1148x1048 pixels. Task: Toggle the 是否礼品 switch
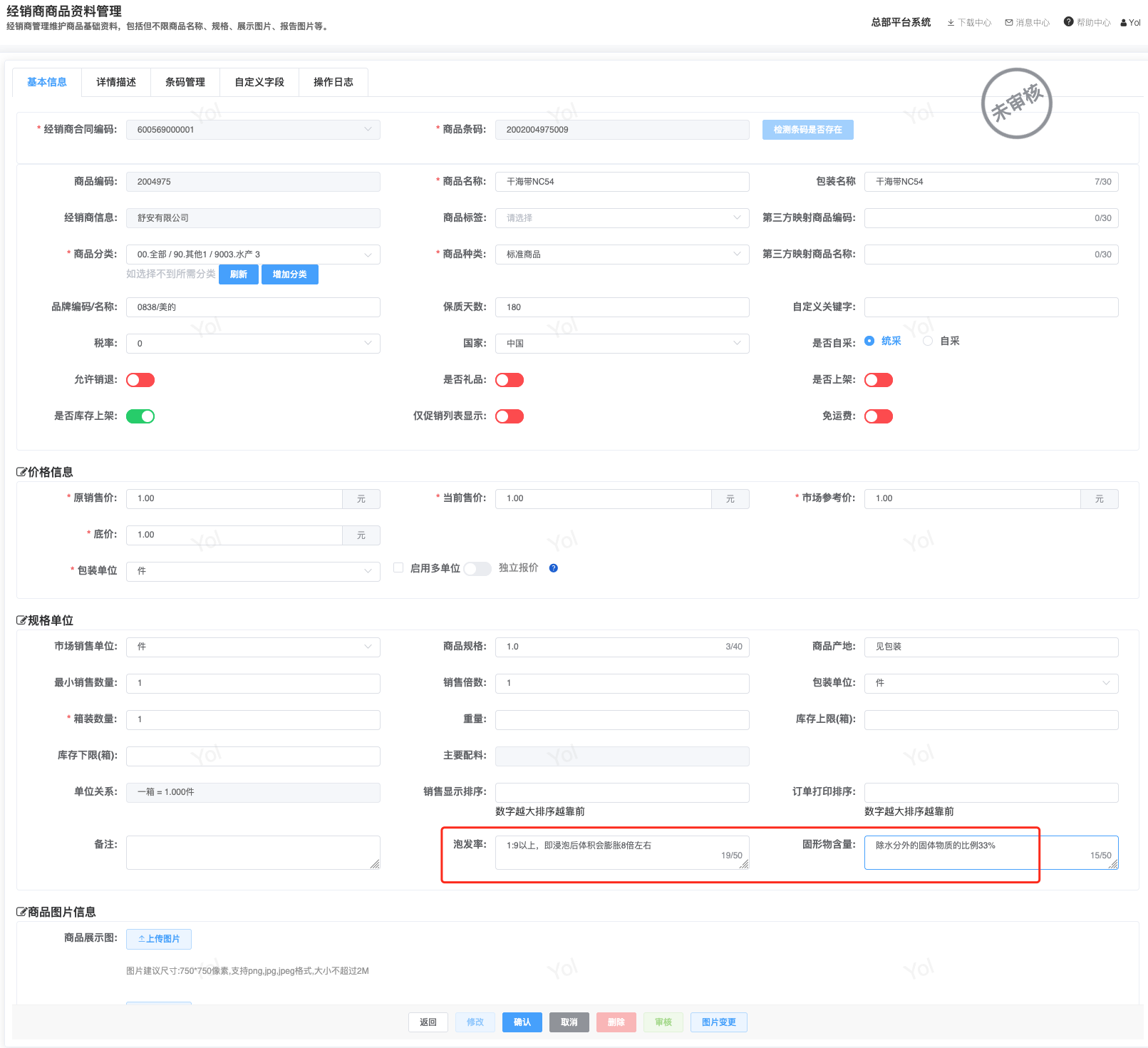click(x=510, y=380)
